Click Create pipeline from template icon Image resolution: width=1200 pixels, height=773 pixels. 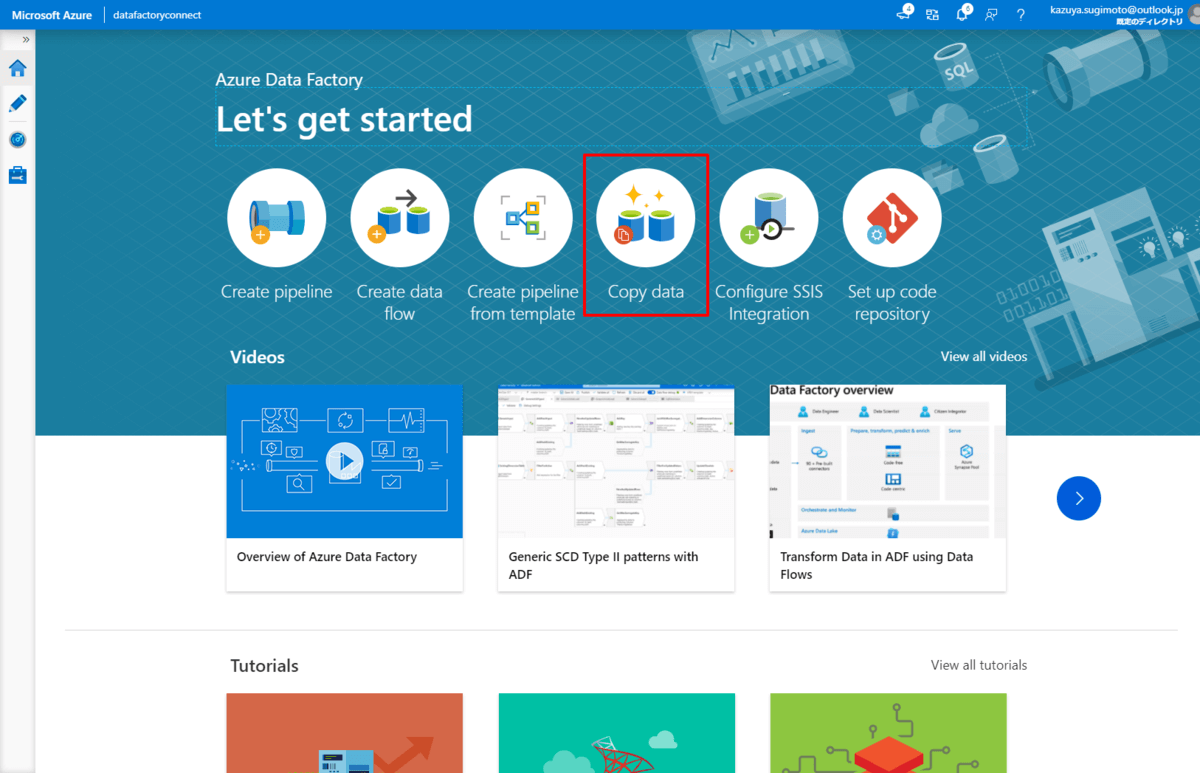[523, 218]
